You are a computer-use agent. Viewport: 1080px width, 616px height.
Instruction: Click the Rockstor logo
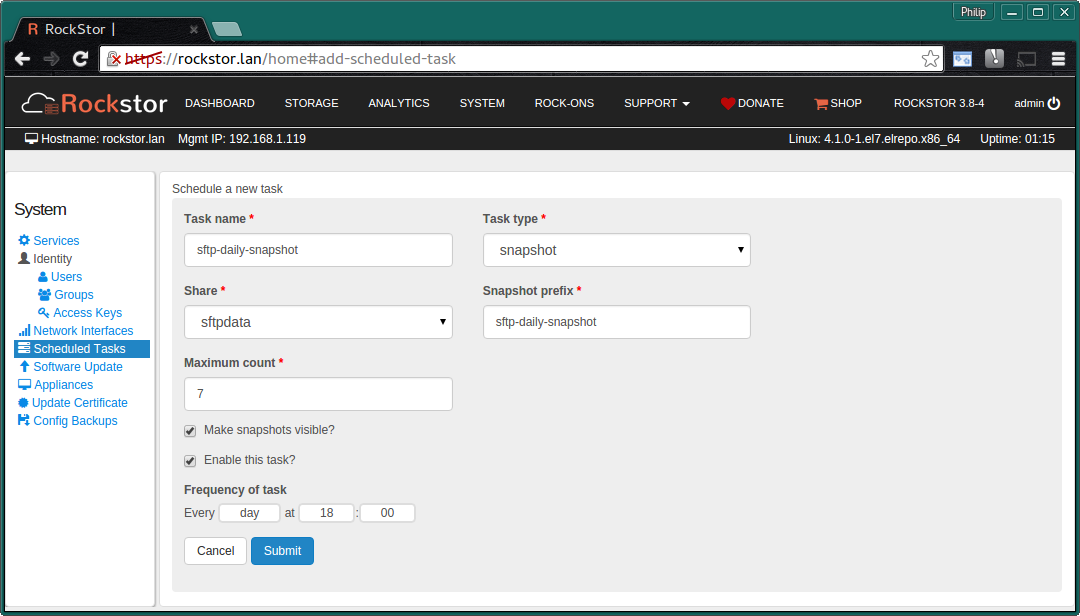tap(94, 103)
